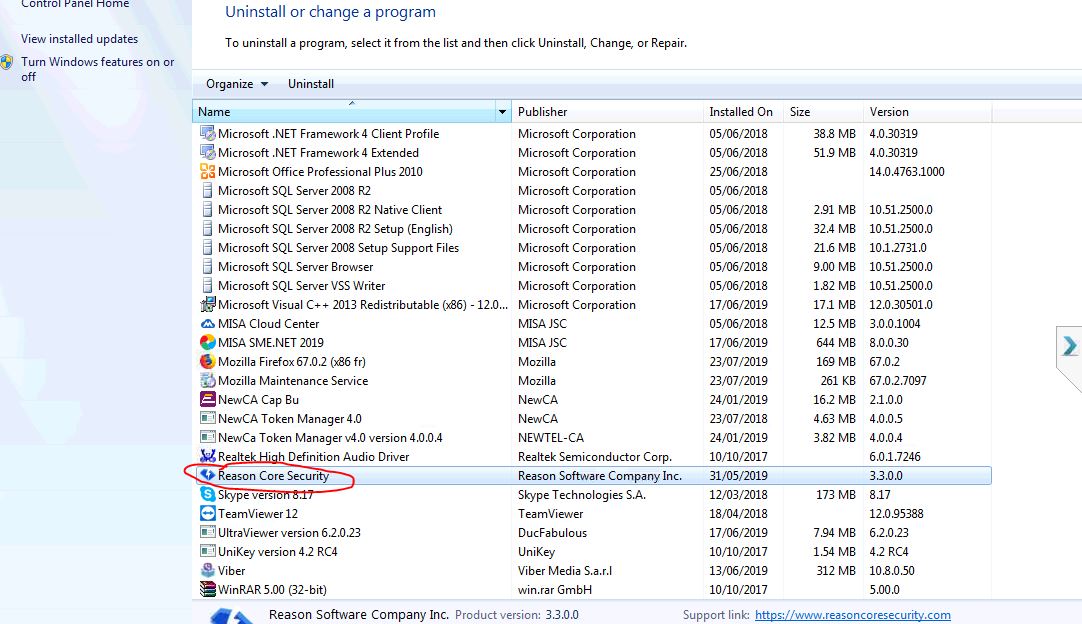Click the 261 KB size cell
Viewport: 1082px width, 624px height.
tap(838, 380)
